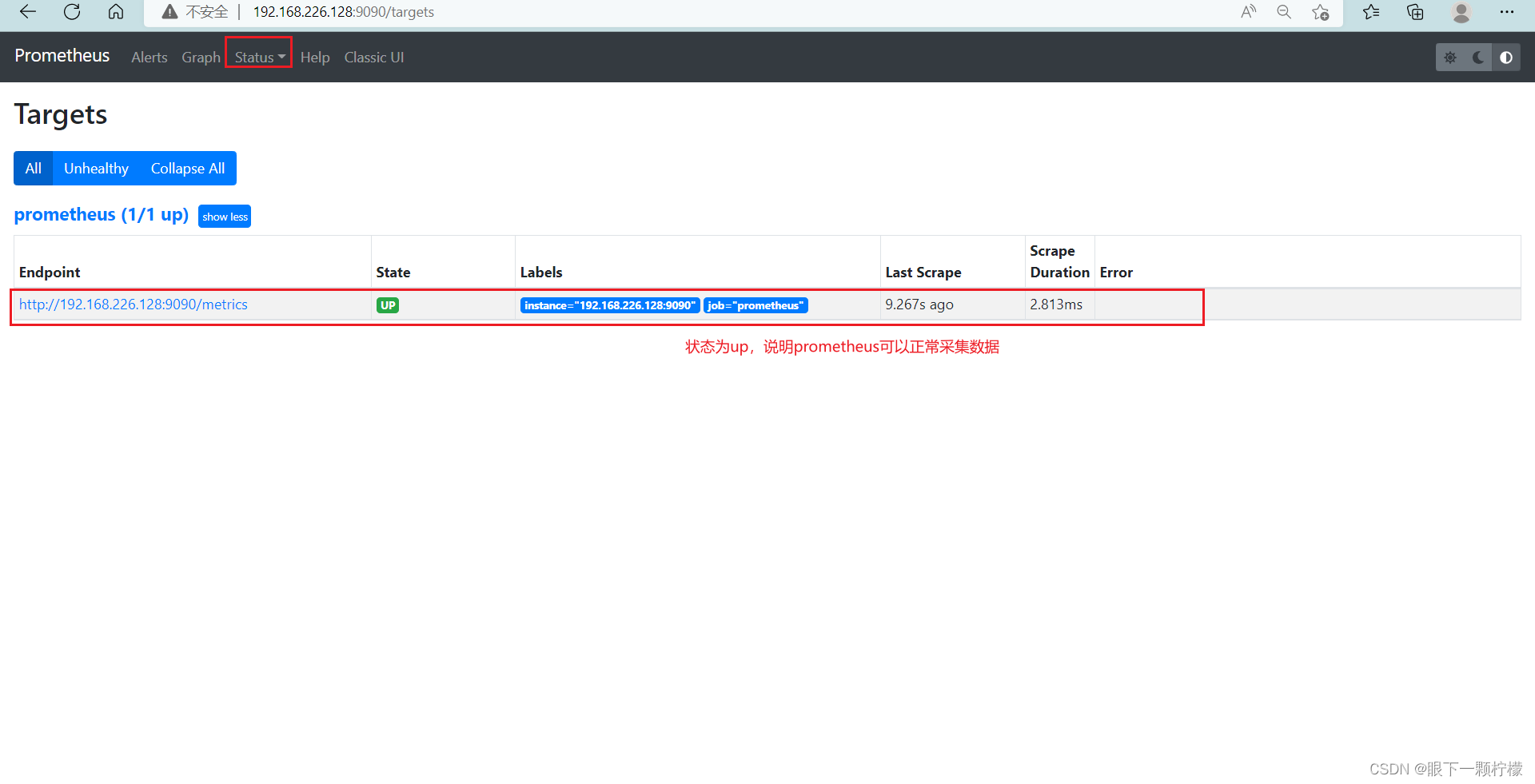1535x784 pixels.
Task: Click the 9.267s ago last scrape value
Action: pos(919,304)
